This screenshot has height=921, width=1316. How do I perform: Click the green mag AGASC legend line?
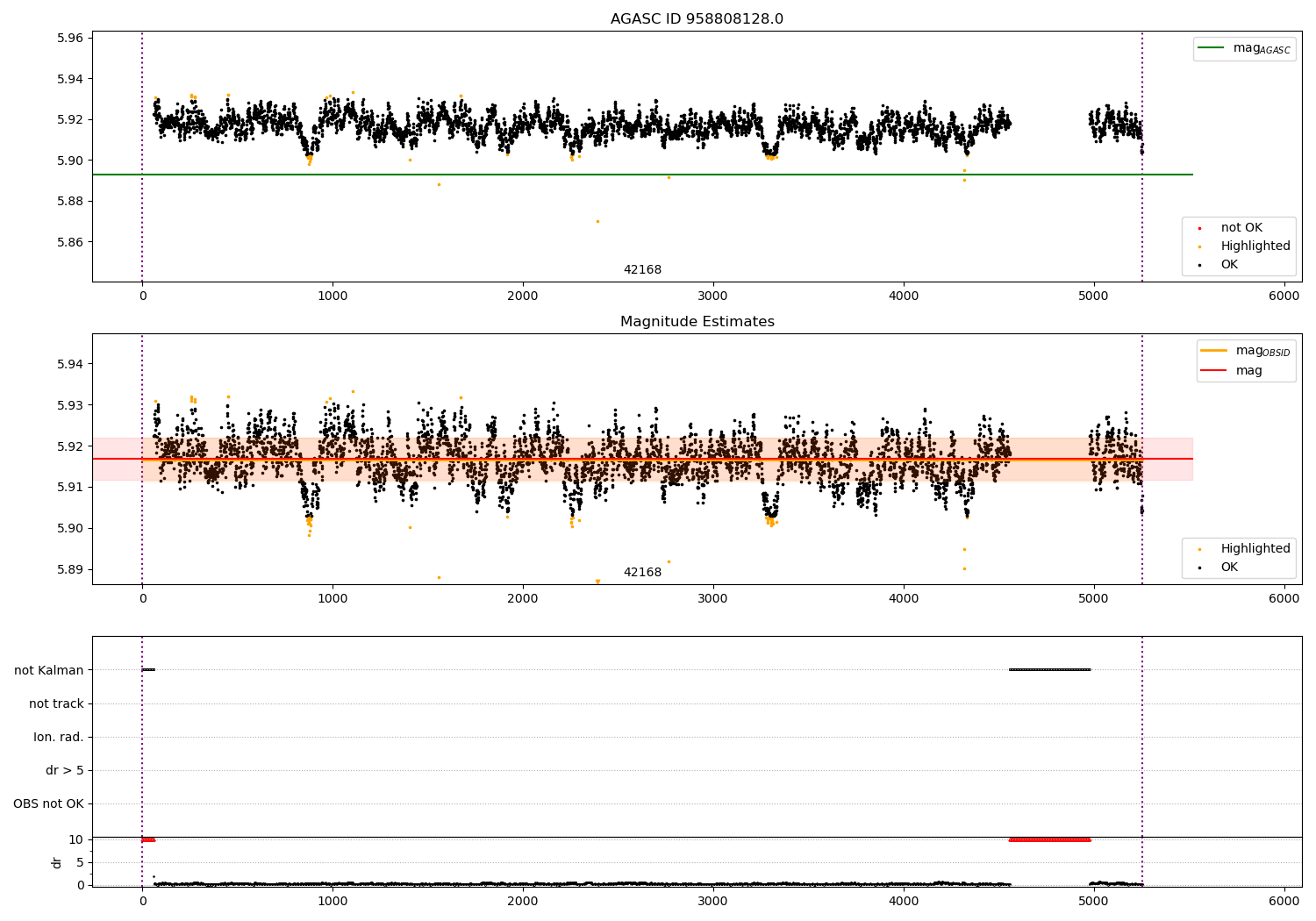[1213, 48]
